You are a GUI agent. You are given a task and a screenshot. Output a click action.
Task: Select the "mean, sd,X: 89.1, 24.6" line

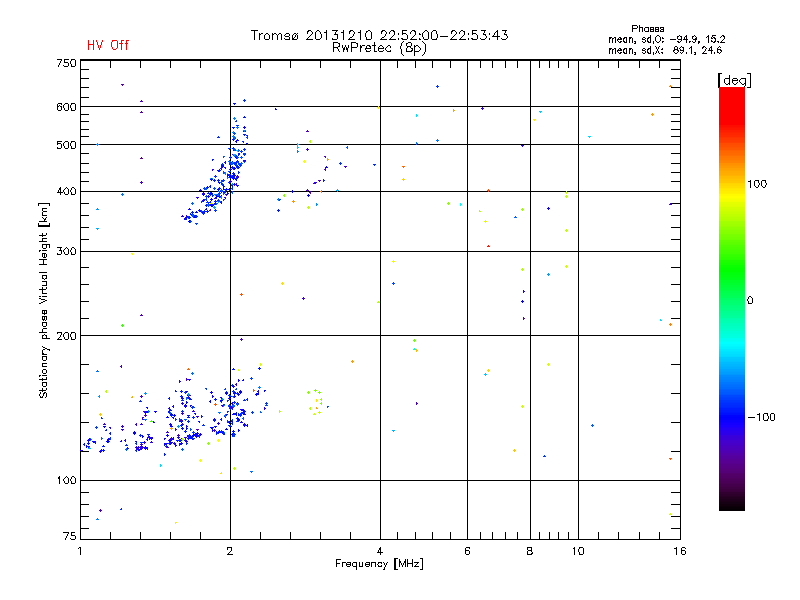(665, 50)
